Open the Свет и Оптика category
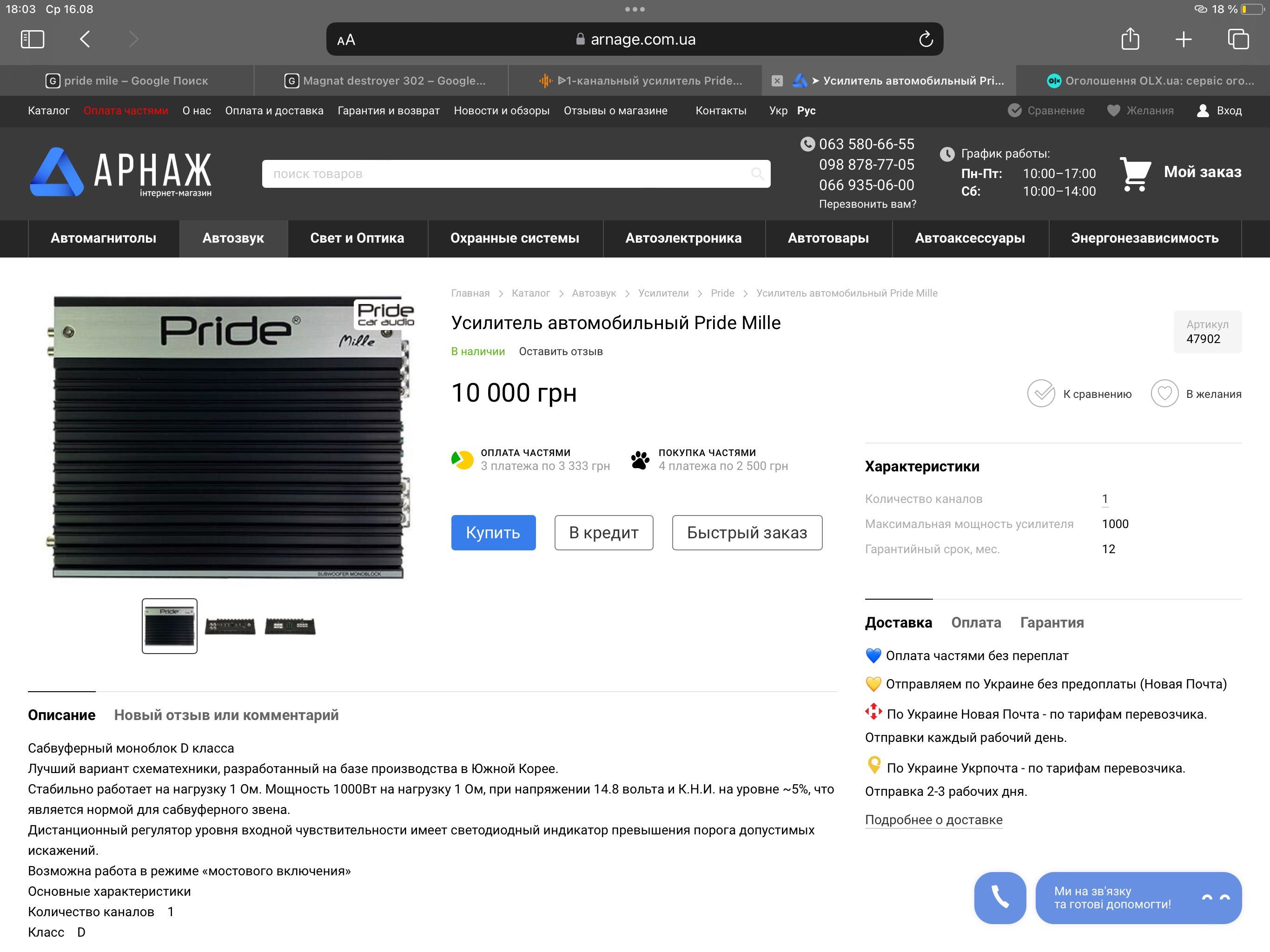1270x952 pixels. click(357, 238)
